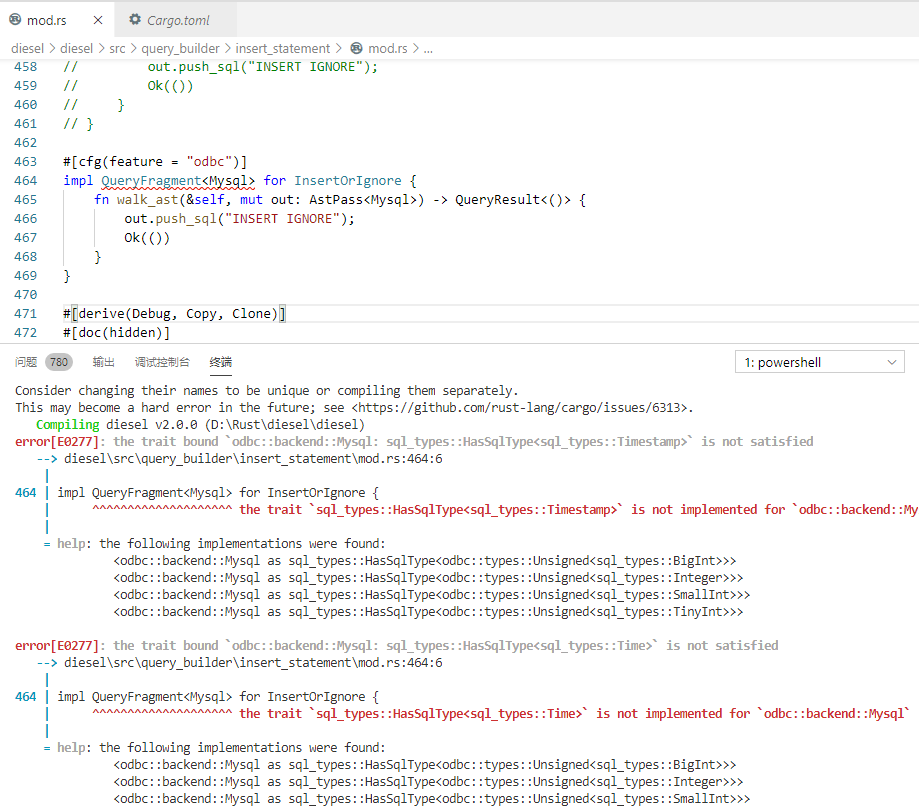Click '#[doc(hidden)]' on line 472
Image resolution: width=919 pixels, height=809 pixels.
coord(117,333)
